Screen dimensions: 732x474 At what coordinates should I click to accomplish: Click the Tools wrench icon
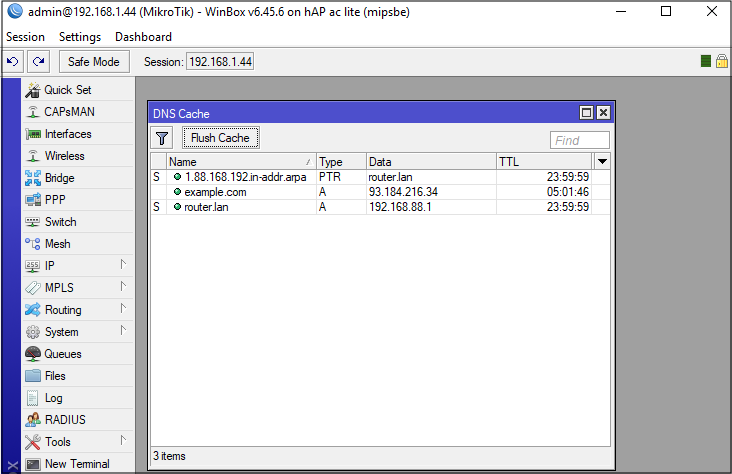click(33, 442)
